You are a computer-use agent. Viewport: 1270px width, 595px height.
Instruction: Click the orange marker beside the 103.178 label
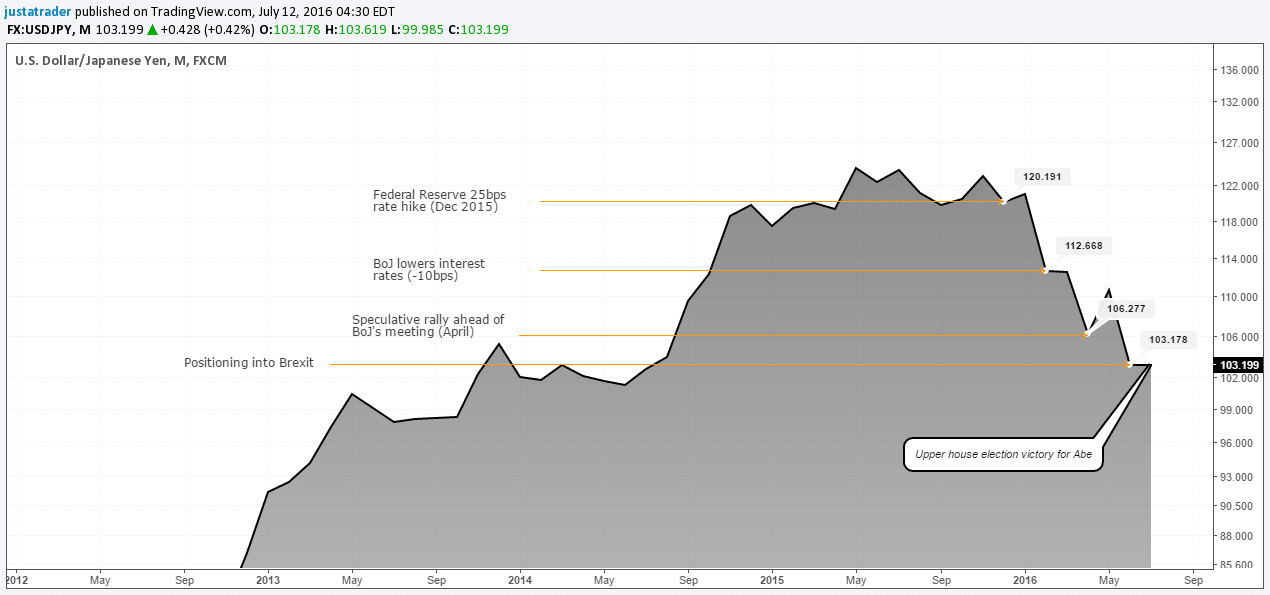[x=1129, y=364]
